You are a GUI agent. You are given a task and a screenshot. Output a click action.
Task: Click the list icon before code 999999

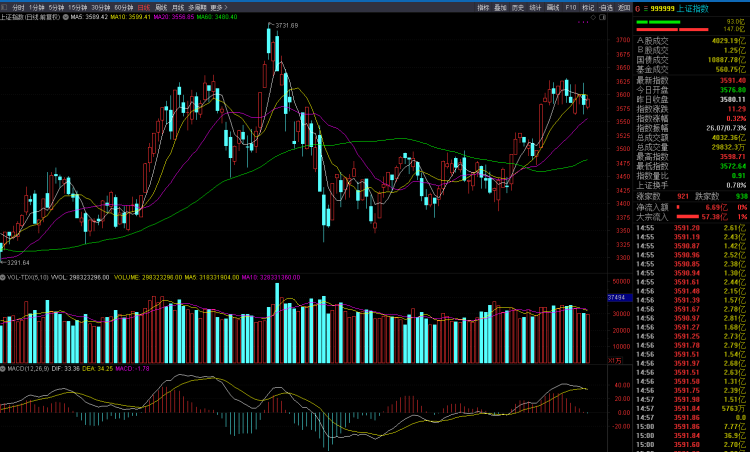coord(644,8)
